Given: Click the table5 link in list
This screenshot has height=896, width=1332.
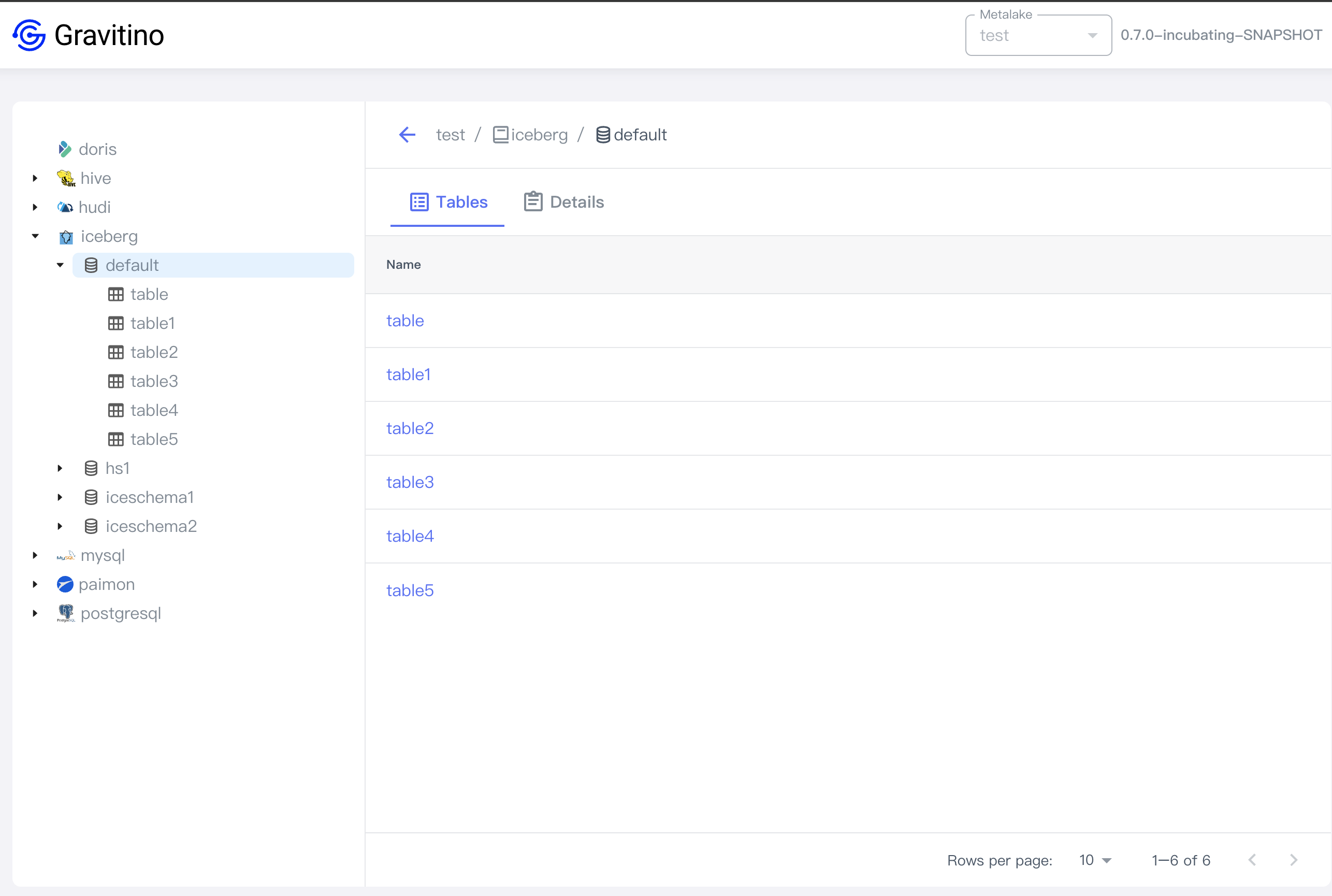Looking at the screenshot, I should pos(411,590).
